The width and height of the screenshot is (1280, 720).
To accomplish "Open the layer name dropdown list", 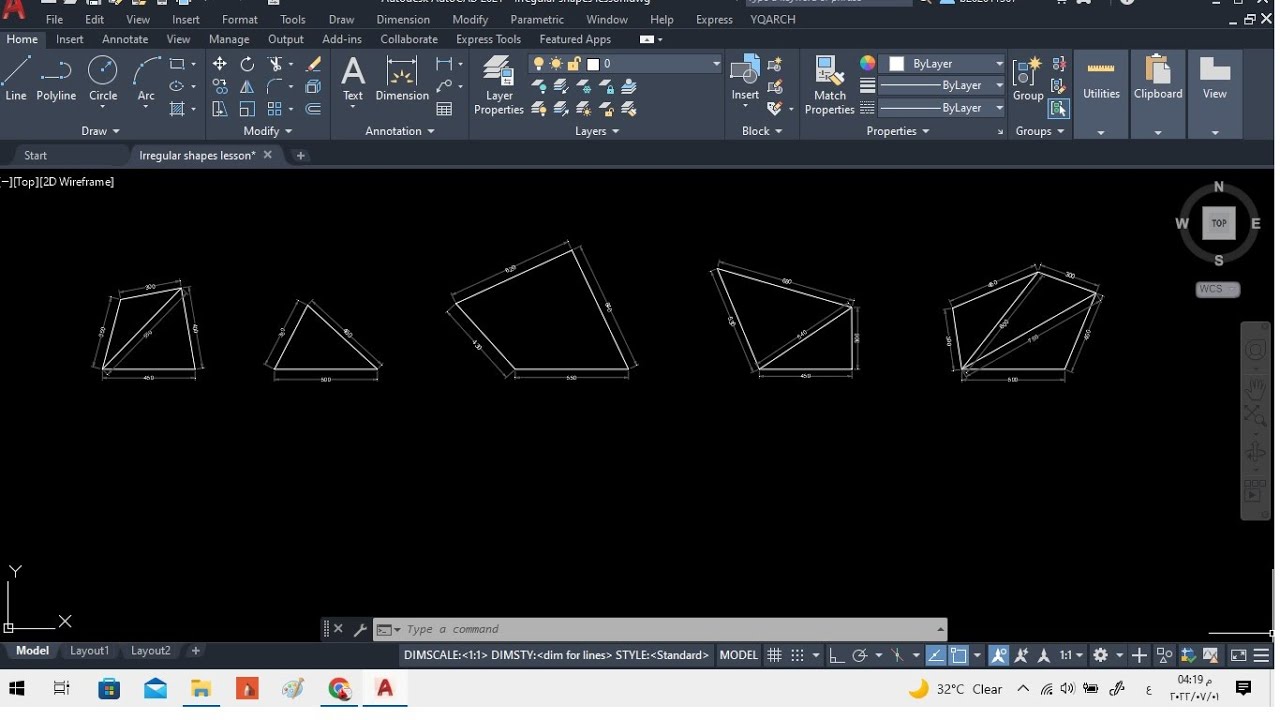I will pos(716,64).
